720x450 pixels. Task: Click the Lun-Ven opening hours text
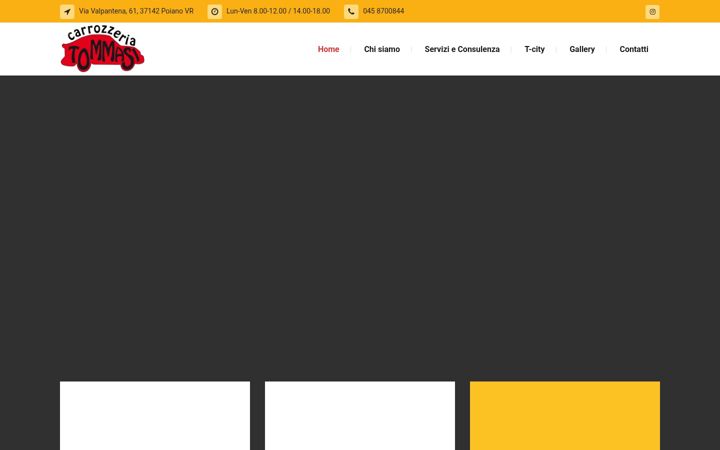pos(278,11)
